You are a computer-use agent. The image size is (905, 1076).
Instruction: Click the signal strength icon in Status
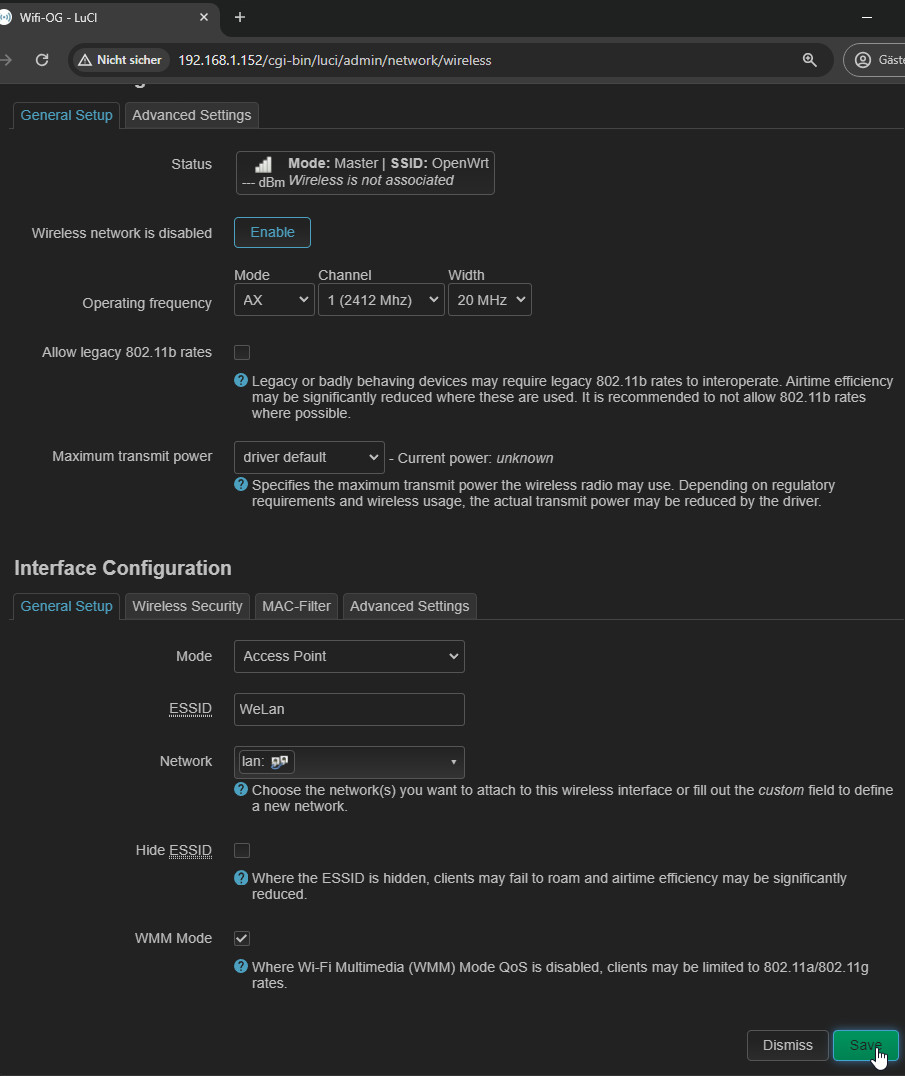tap(263, 165)
